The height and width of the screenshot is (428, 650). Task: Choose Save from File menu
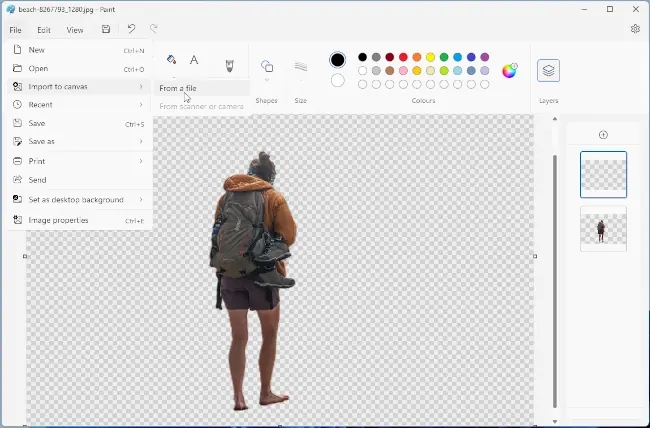click(x=79, y=123)
